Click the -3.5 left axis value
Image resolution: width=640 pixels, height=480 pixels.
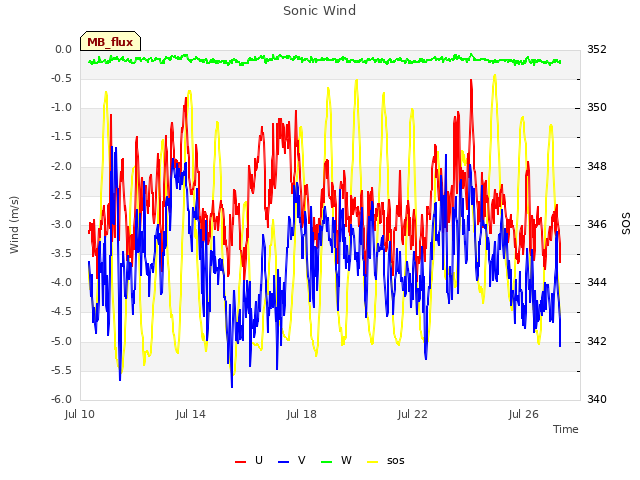point(61,253)
